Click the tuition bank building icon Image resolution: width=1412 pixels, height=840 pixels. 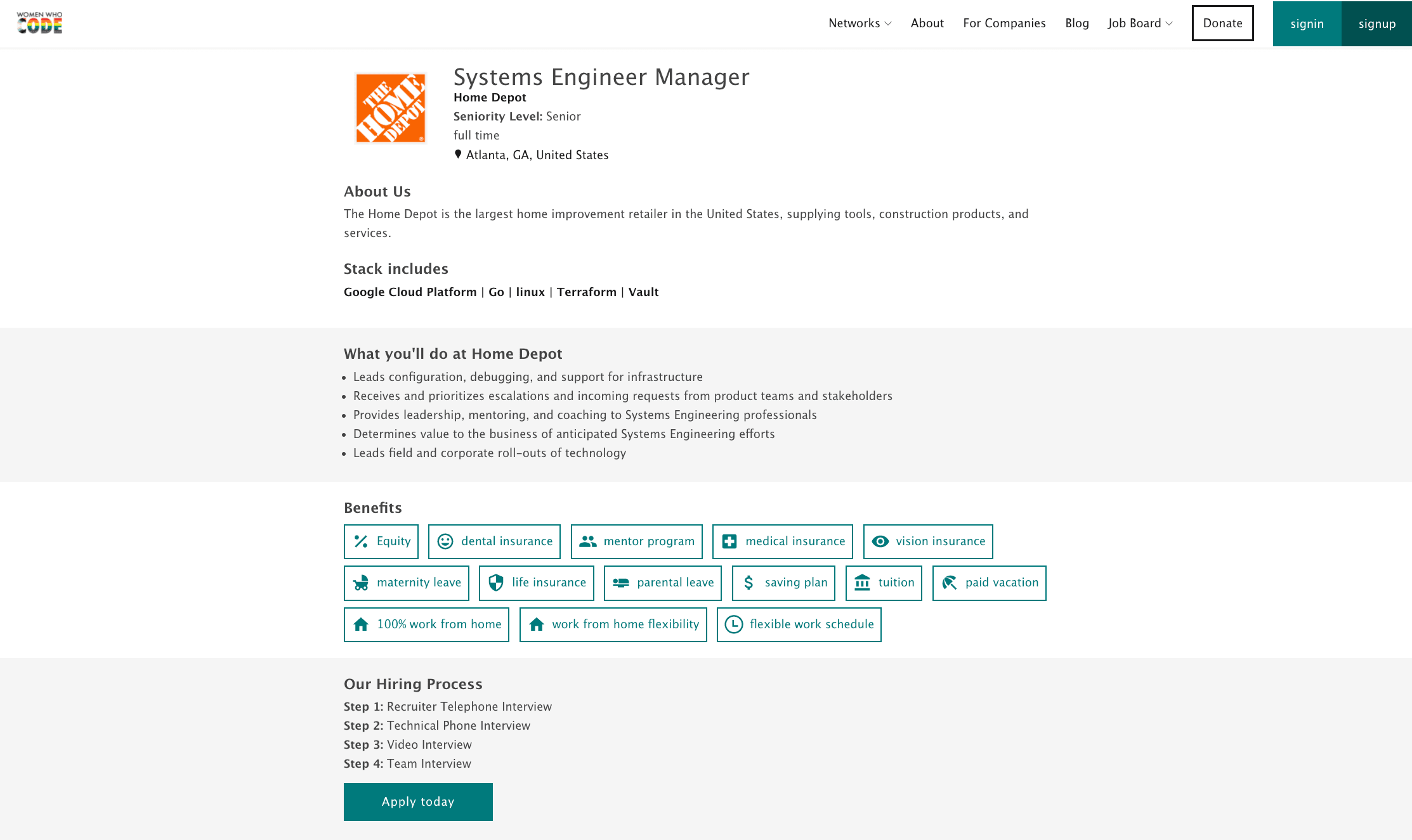[862, 583]
